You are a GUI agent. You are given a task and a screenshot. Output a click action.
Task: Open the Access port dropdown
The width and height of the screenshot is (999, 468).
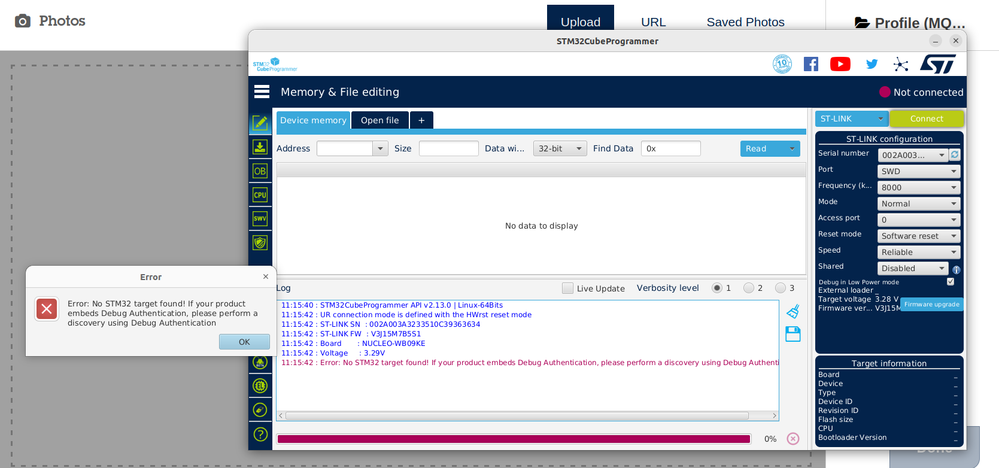tap(919, 220)
